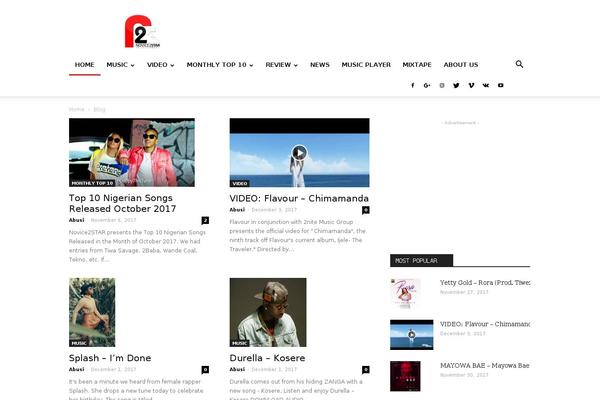Screen dimensions: 600x400
Task: Click VIDEO category badge on Flavour thumbnail
Action: 240,184
